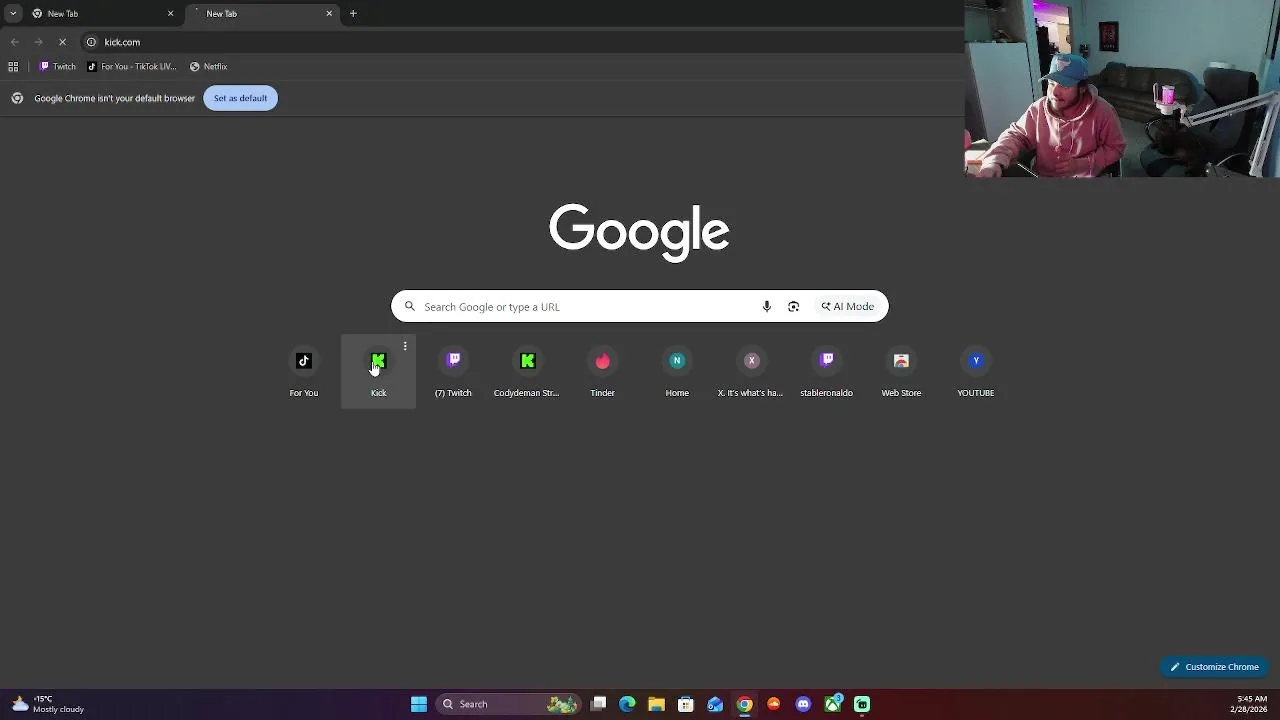Open the Netflix bookmark
1280x720 pixels.
click(209, 67)
